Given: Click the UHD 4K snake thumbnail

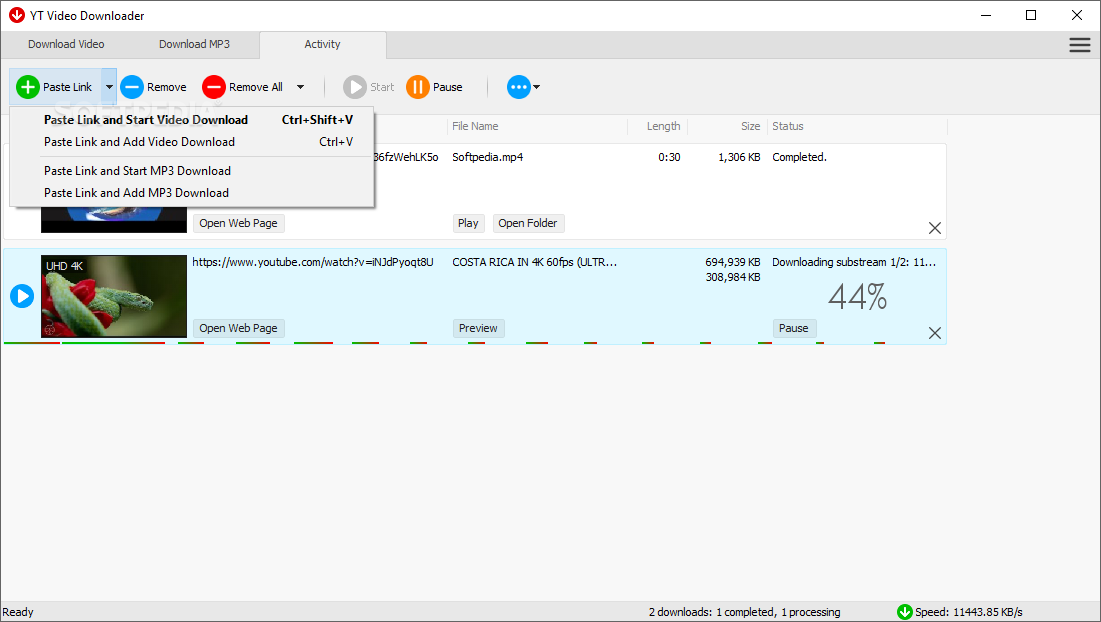Looking at the screenshot, I should click(x=114, y=296).
